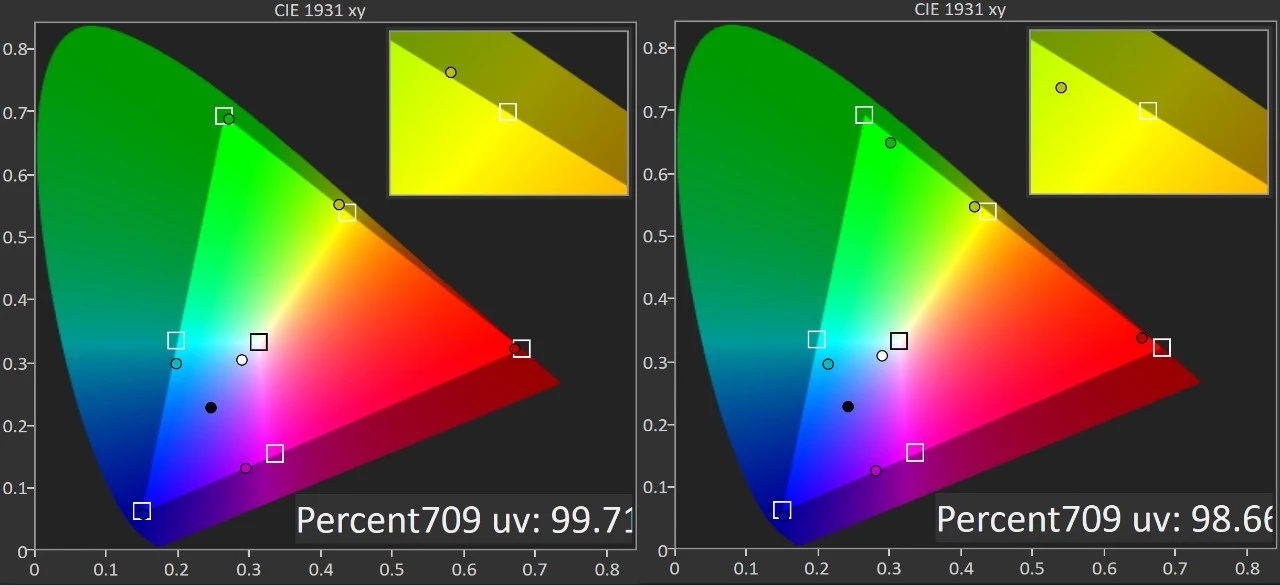
Task: Open the yellow zoom inset of the 99.71 chart
Action: [x=509, y=113]
